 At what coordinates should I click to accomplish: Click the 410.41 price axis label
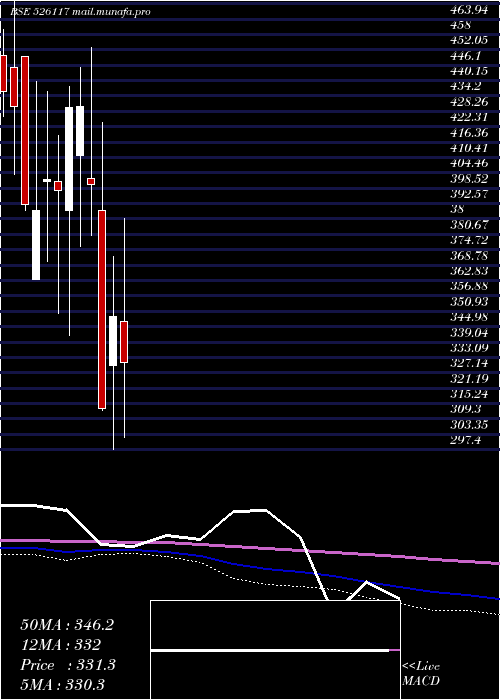coord(469,148)
